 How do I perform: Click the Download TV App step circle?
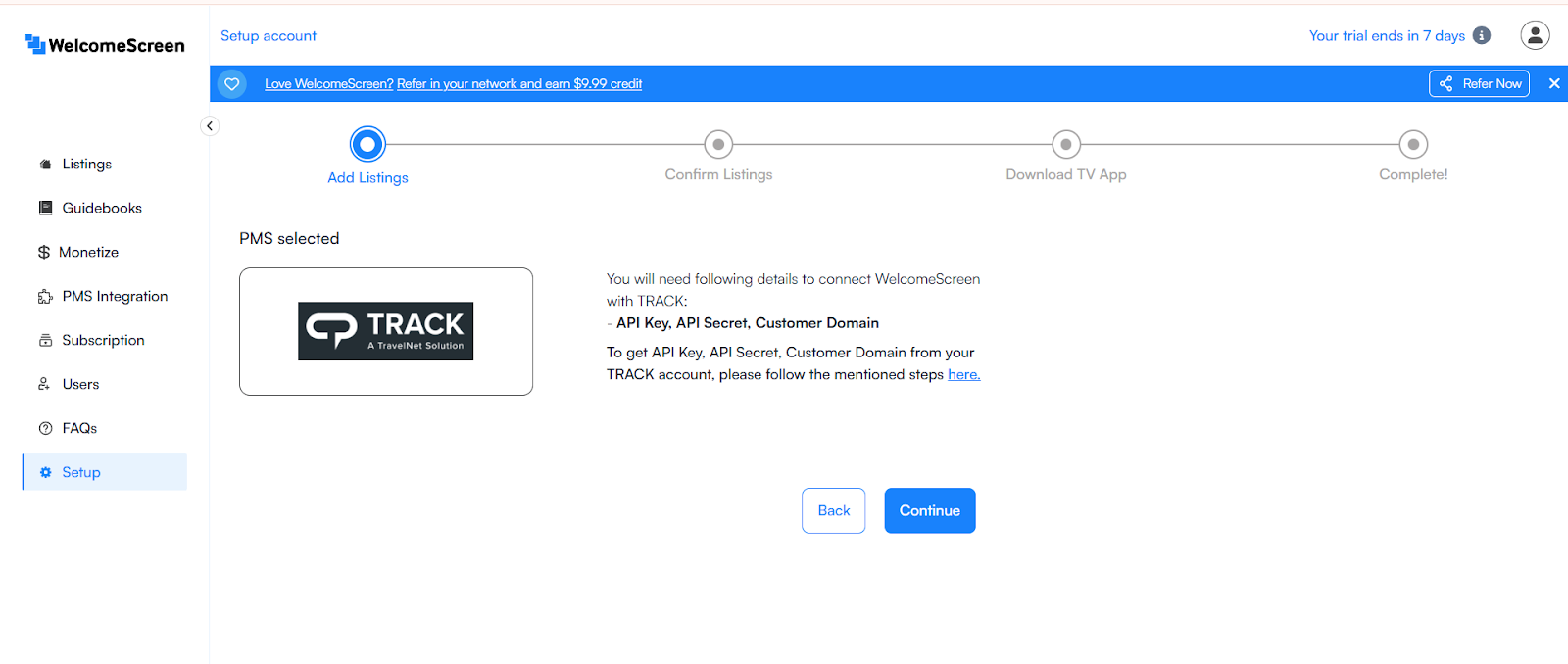pyautogui.click(x=1066, y=144)
